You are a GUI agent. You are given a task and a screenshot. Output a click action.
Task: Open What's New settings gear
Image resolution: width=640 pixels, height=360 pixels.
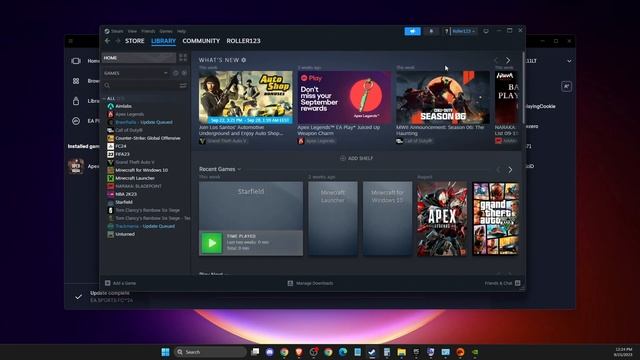244,60
